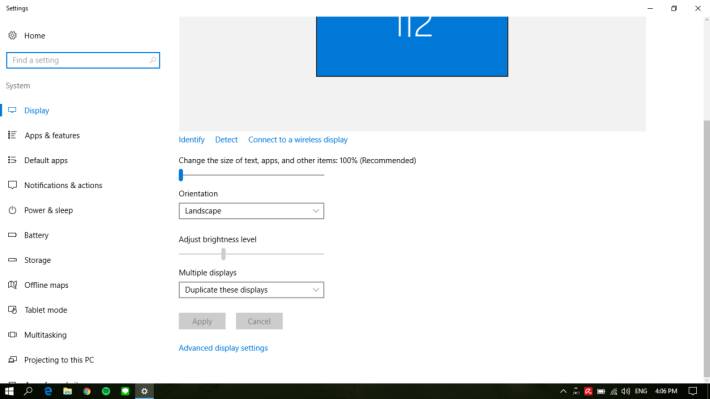
Task: Click the Detect link
Action: [x=226, y=139]
